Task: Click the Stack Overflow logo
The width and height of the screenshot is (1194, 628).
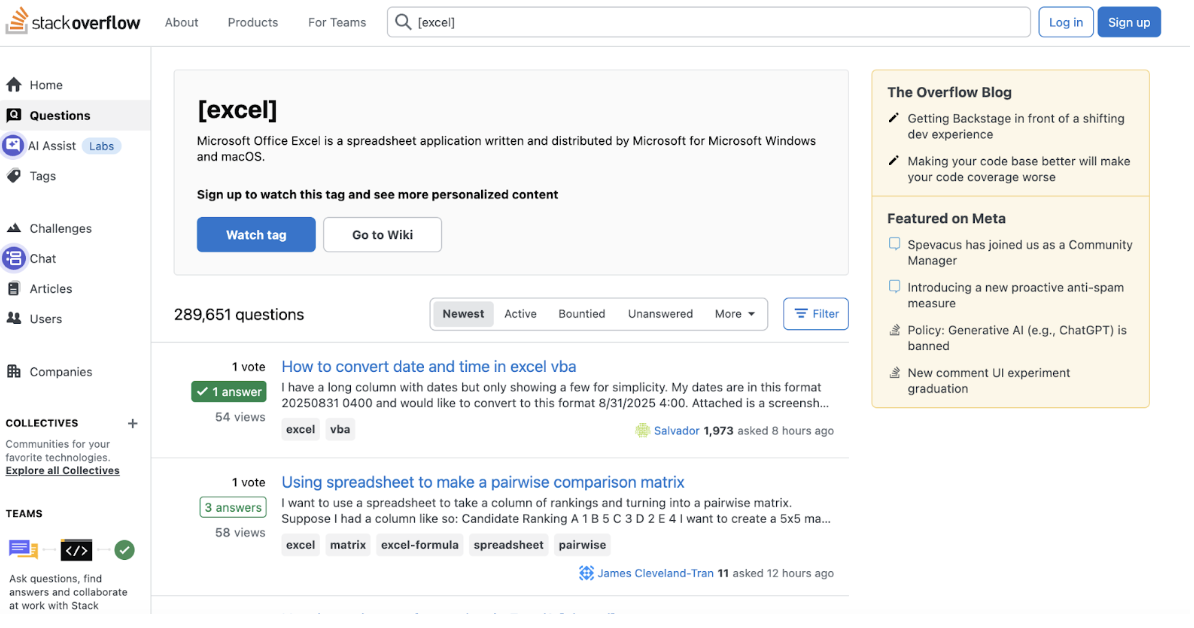Action: [x=73, y=22]
